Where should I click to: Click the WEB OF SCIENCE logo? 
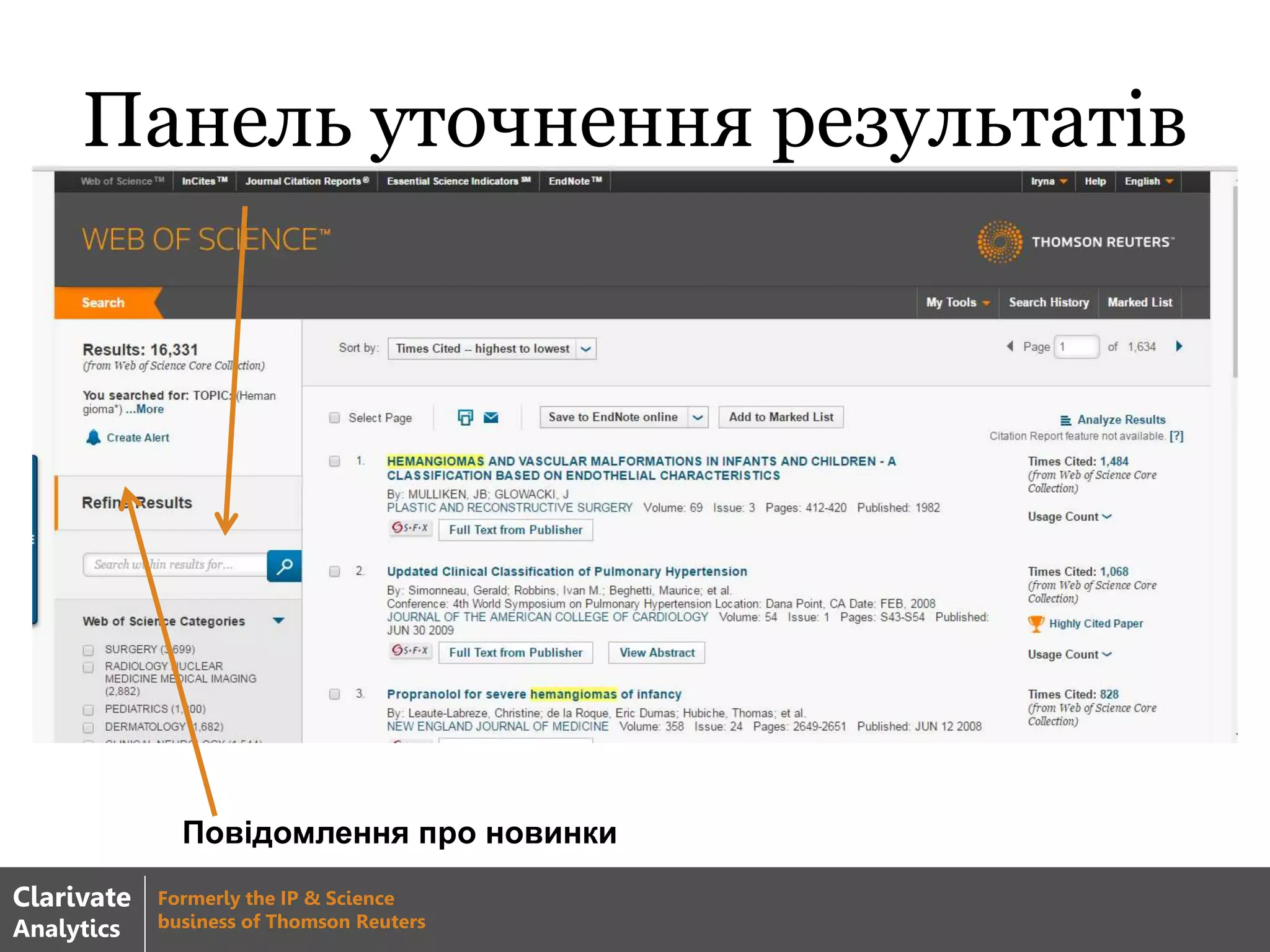point(206,240)
